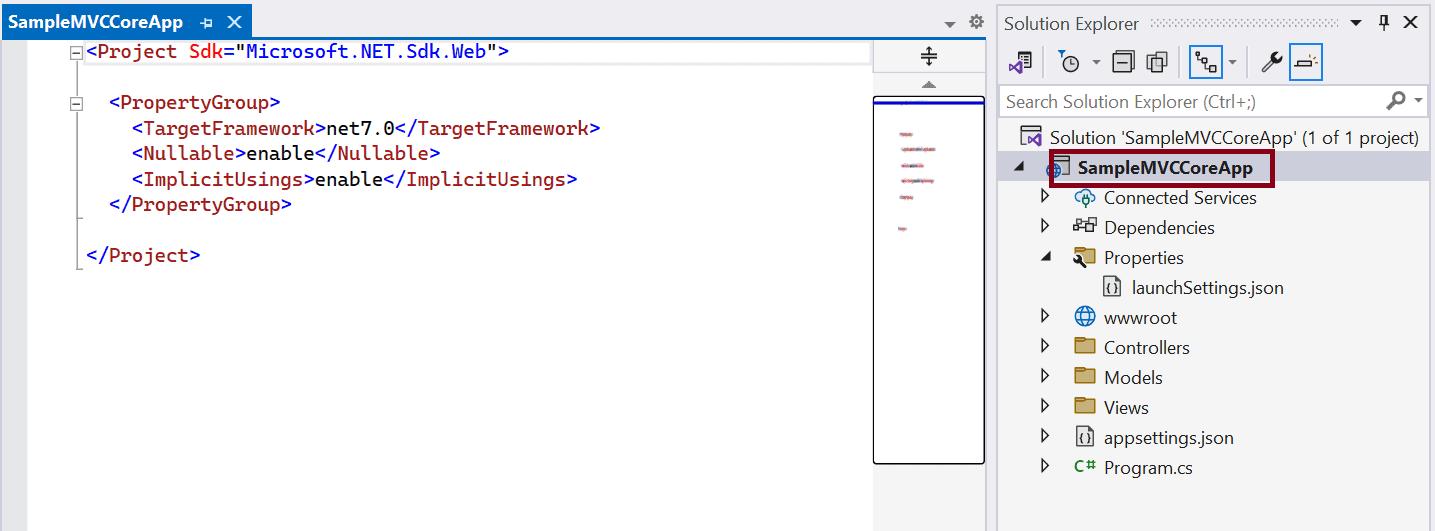This screenshot has height=531, width=1435.
Task: Expand Models folder
Action: 1045,377
